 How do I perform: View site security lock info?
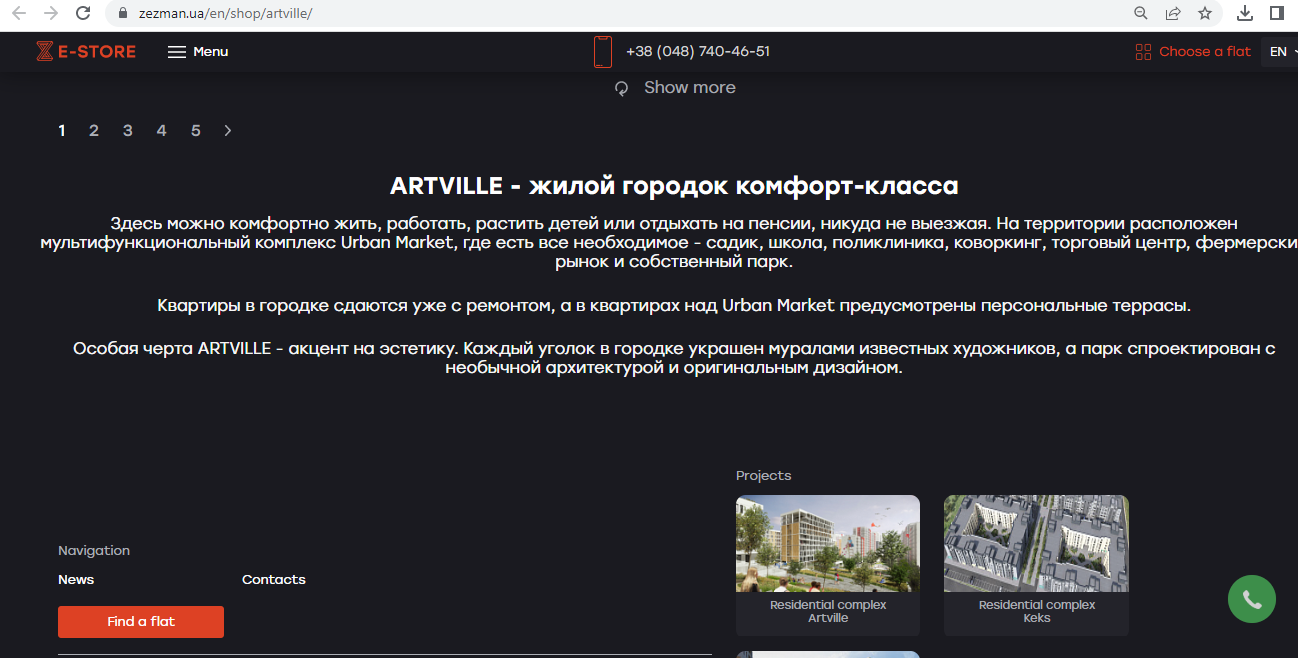tap(124, 14)
